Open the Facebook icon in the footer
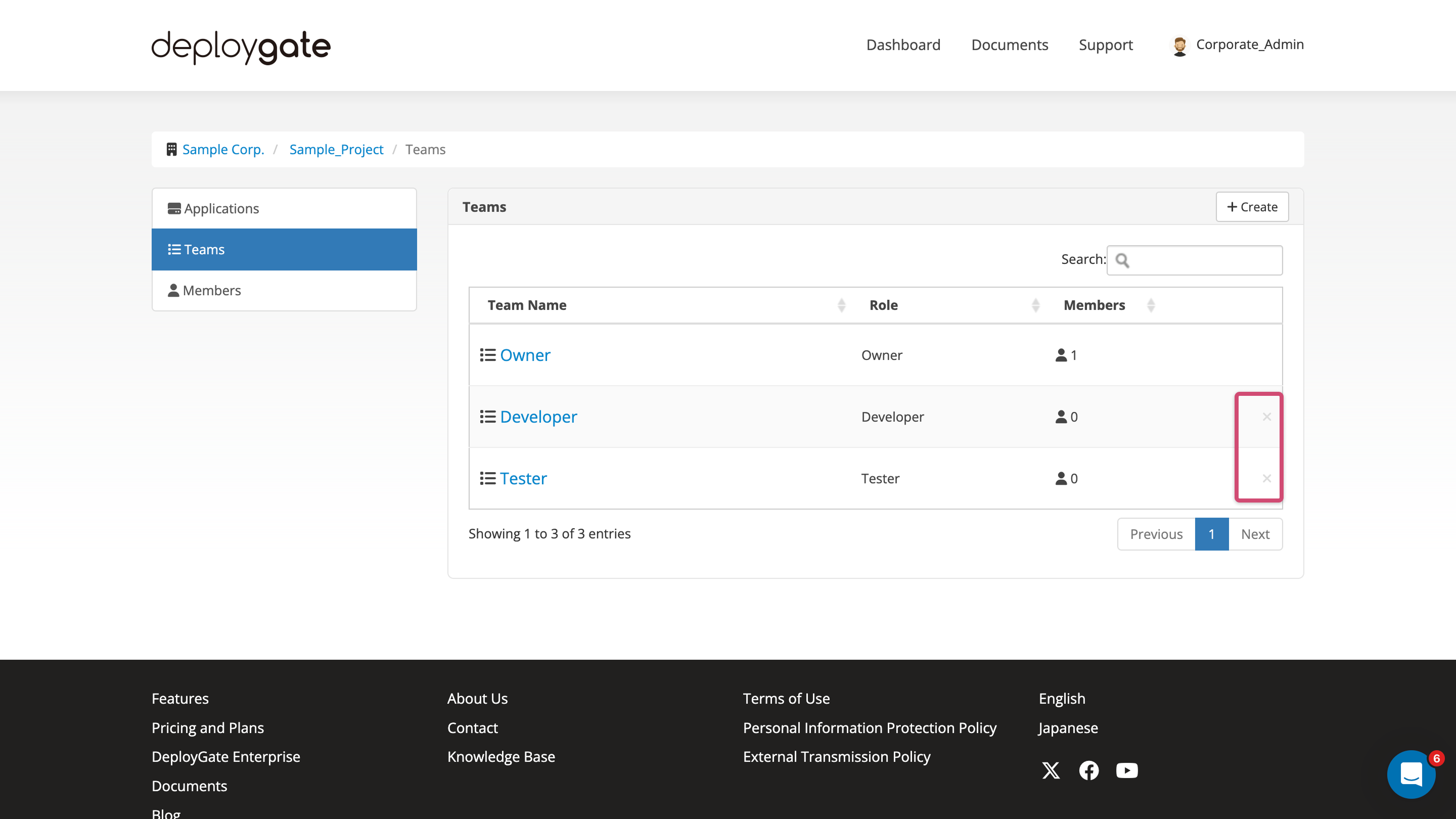The width and height of the screenshot is (1456, 819). (1088, 770)
